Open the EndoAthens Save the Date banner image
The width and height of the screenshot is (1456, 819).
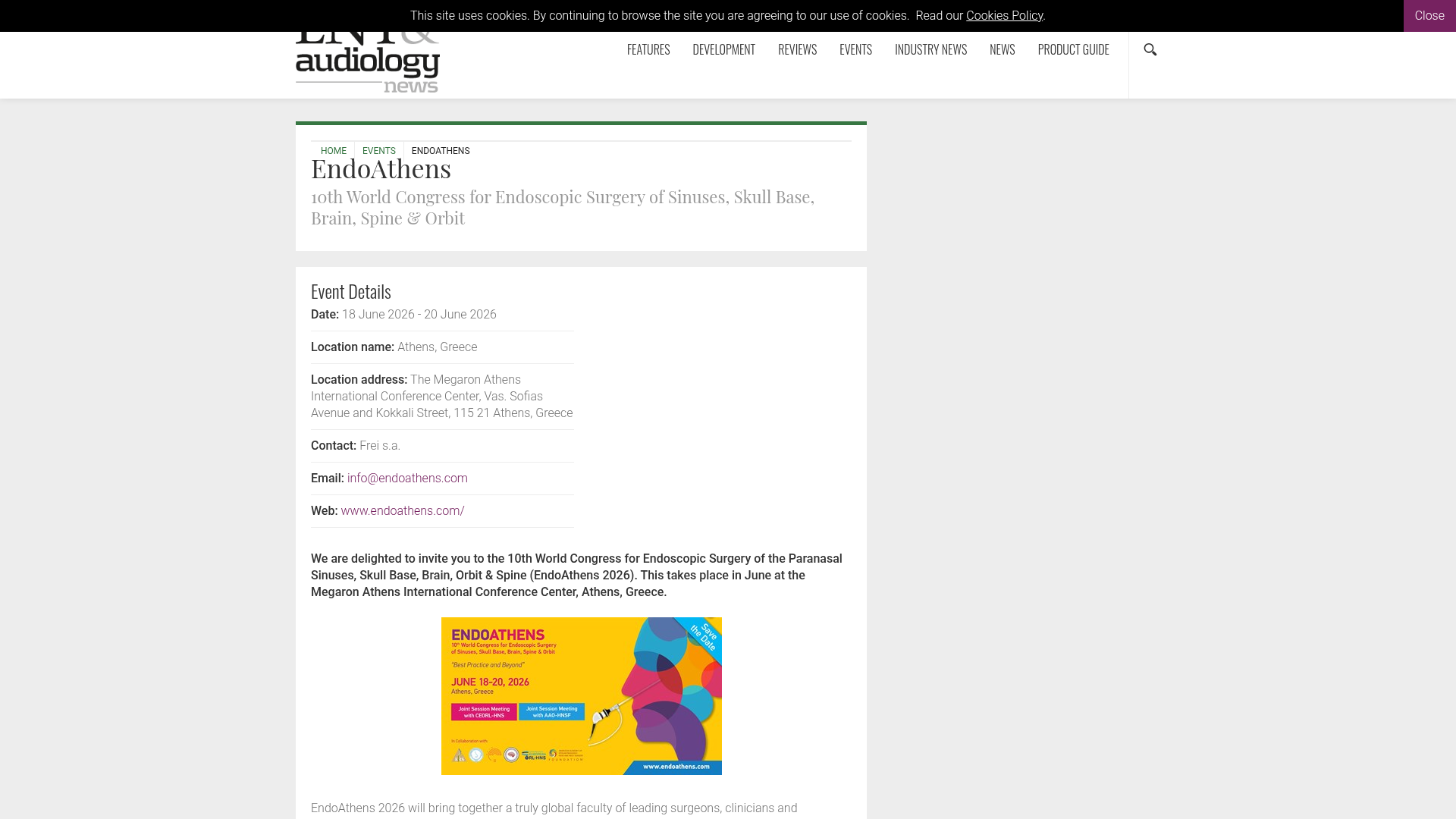click(582, 696)
